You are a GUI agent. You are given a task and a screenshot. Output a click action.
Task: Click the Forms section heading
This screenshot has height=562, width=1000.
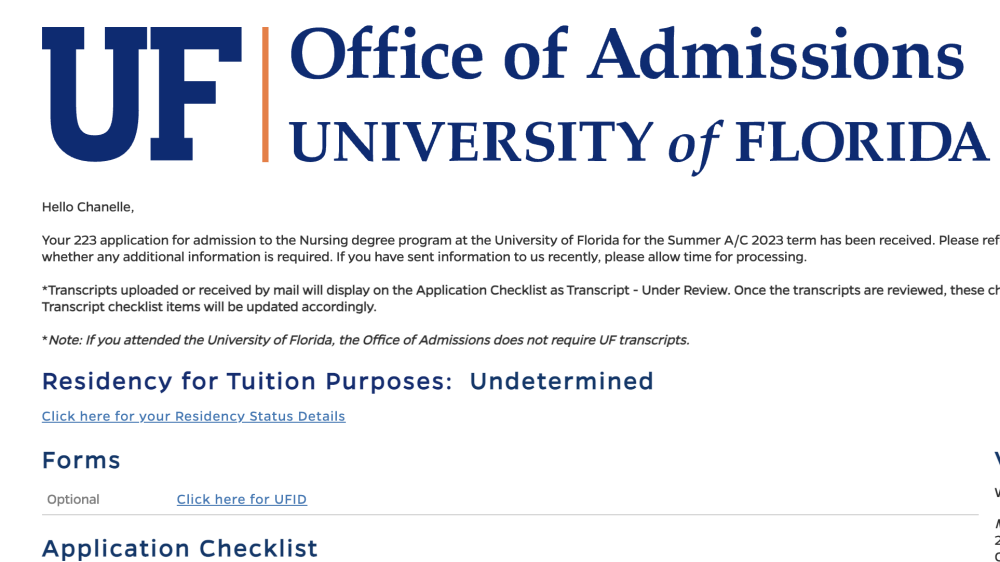coord(81,461)
